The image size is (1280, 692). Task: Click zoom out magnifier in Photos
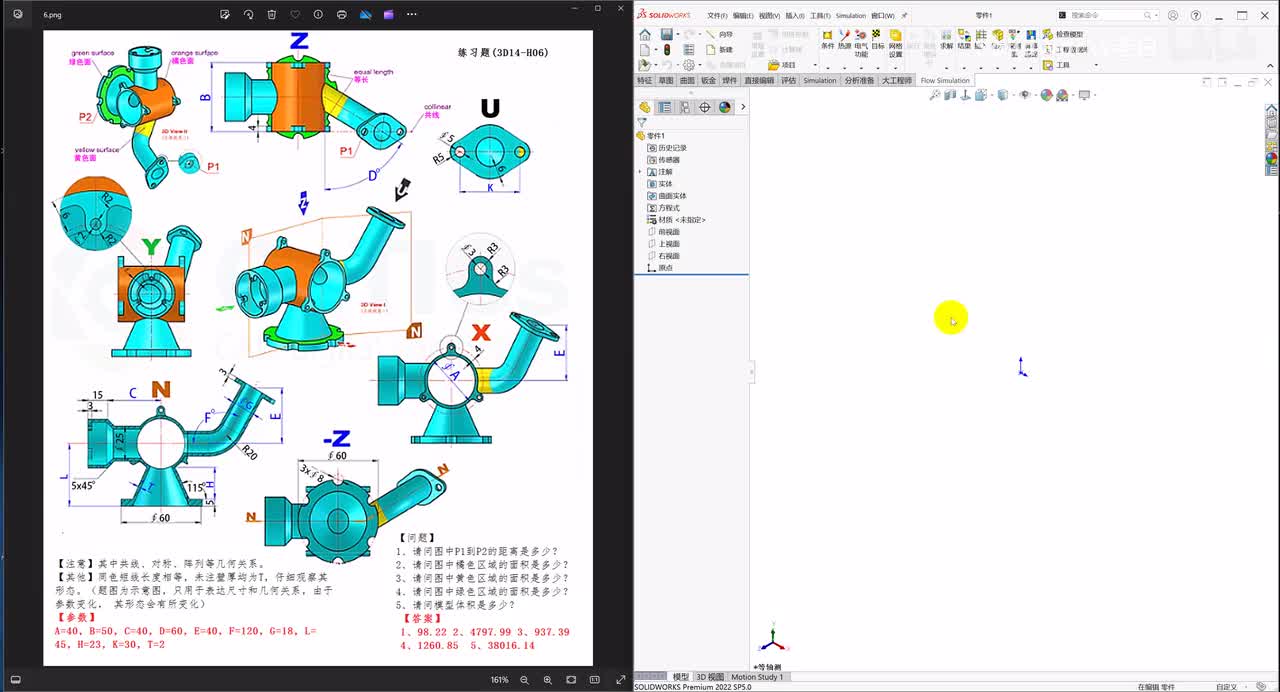tap(524, 680)
